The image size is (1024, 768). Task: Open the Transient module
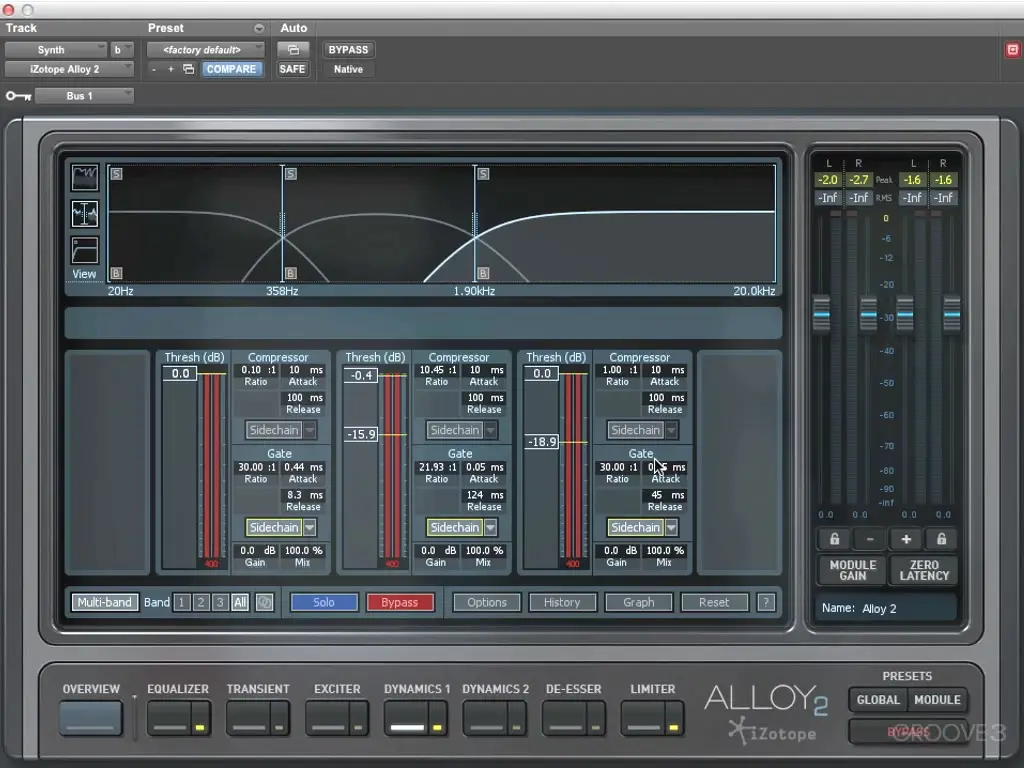pyautogui.click(x=249, y=718)
